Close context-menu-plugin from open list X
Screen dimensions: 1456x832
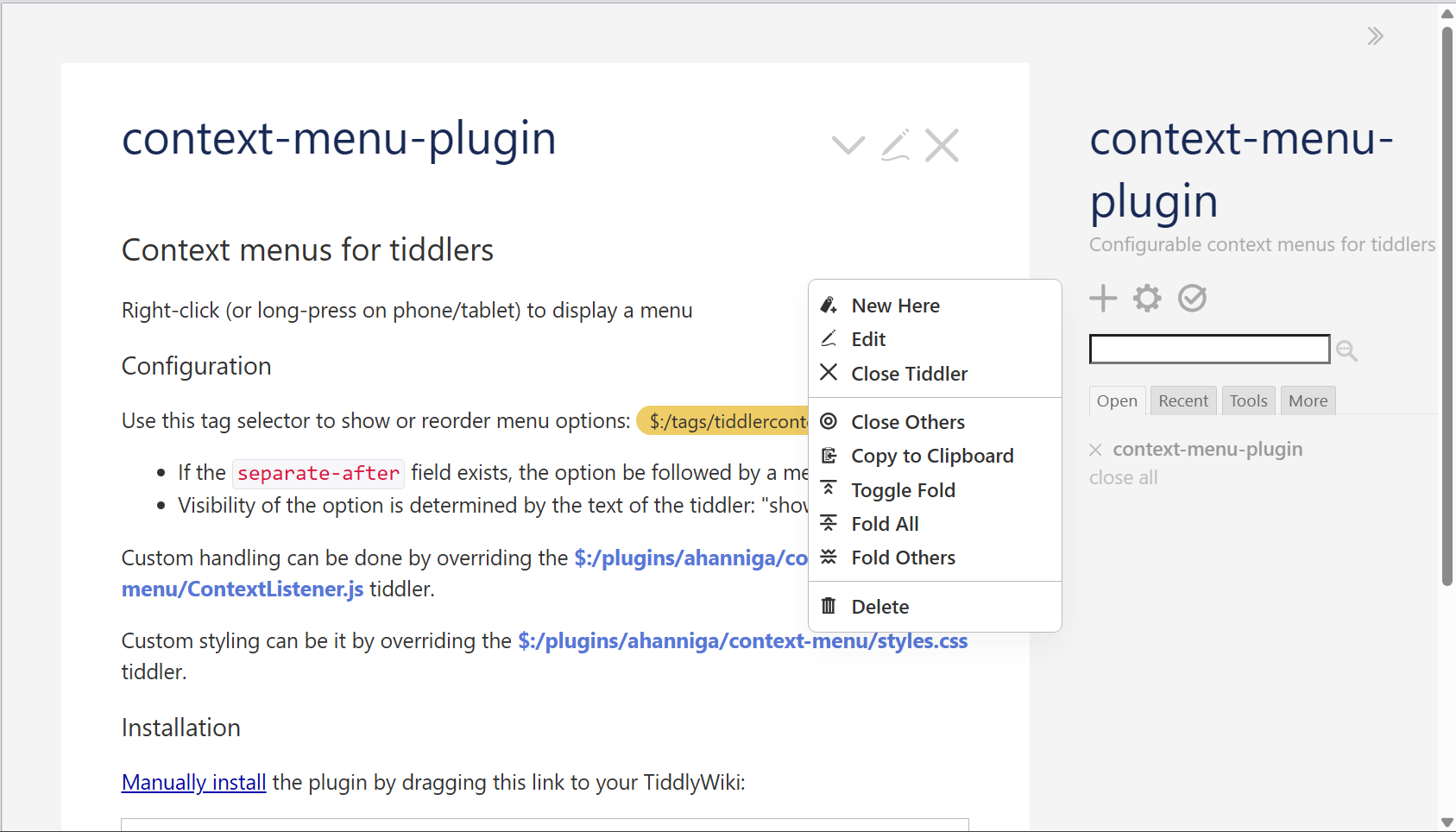[1095, 450]
